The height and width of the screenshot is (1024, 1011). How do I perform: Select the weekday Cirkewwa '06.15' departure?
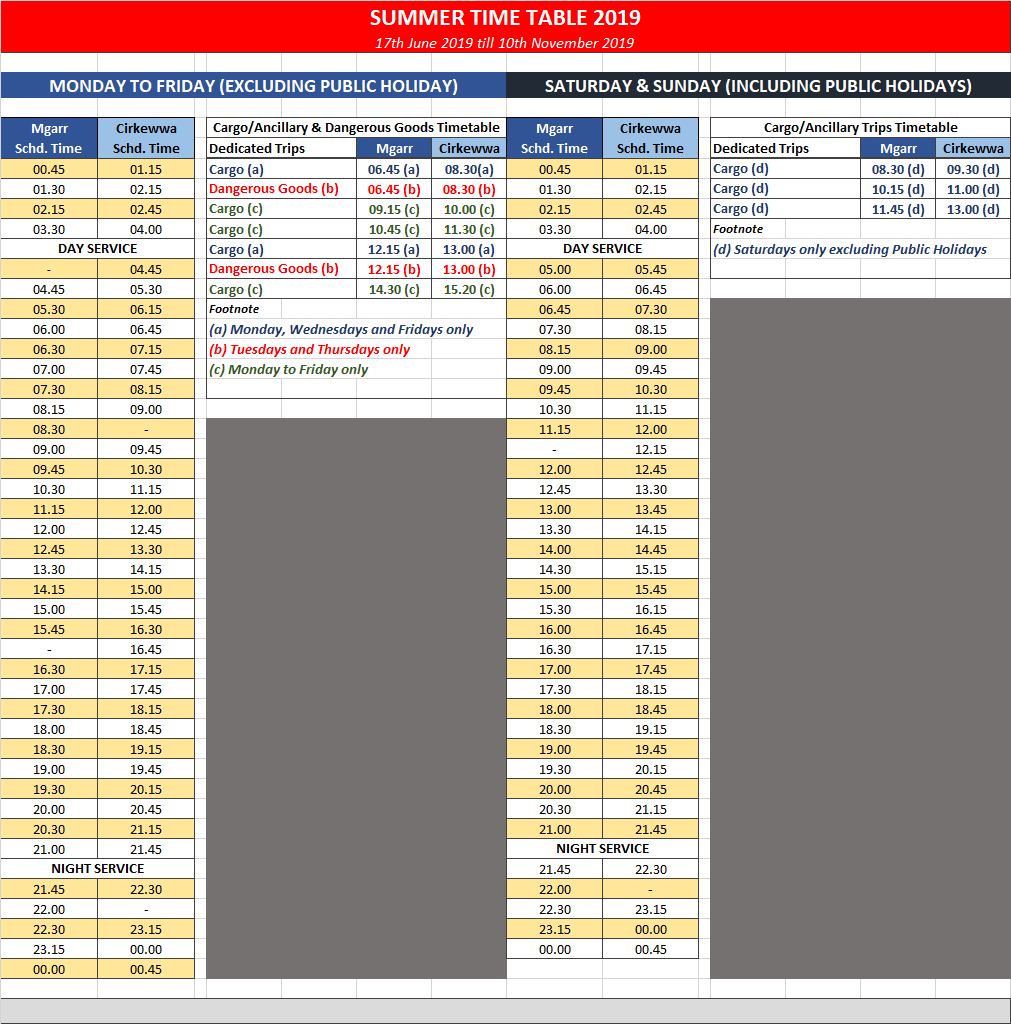click(146, 310)
